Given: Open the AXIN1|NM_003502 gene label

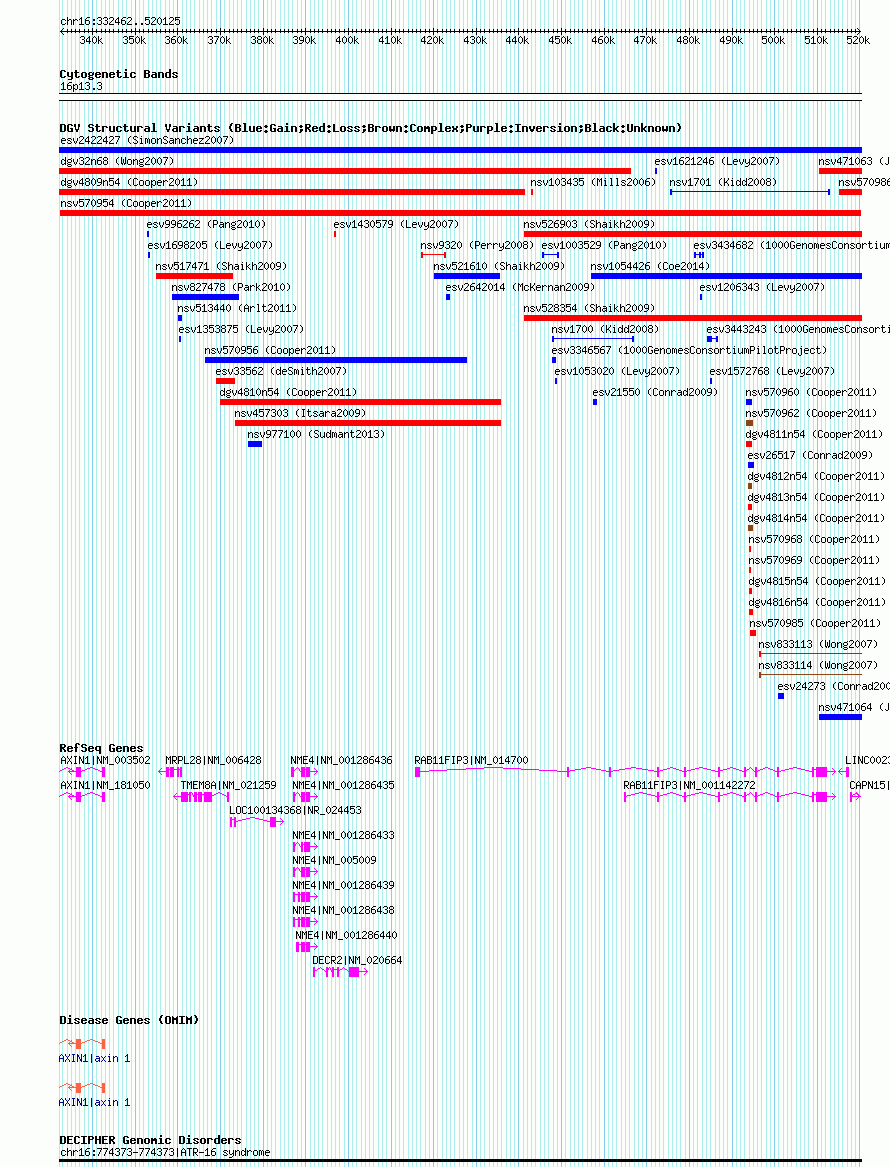Looking at the screenshot, I should [x=105, y=760].
